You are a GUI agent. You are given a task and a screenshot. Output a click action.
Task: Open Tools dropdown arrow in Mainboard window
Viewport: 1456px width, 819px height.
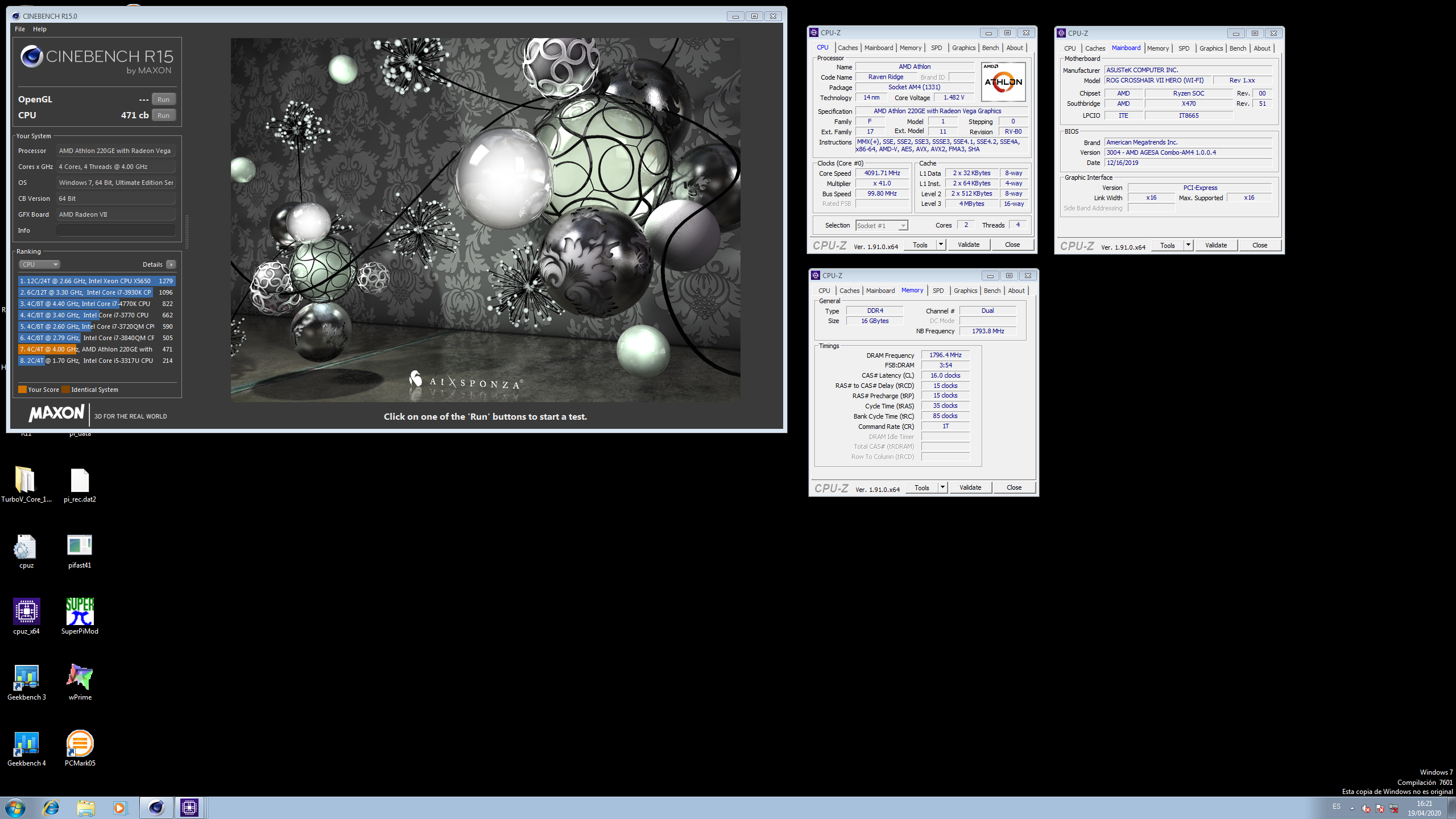pos(1188,245)
